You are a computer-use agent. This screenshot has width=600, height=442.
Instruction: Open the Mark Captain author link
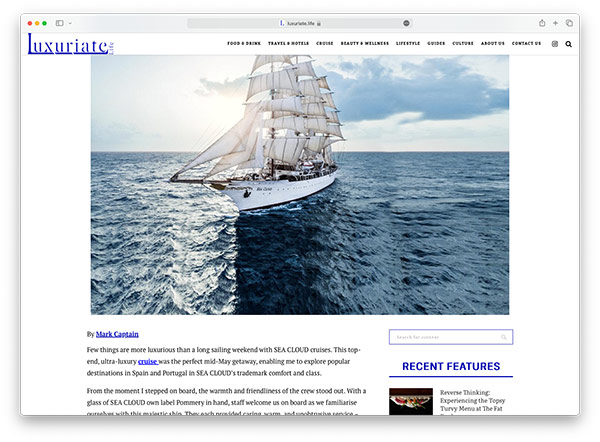point(118,334)
